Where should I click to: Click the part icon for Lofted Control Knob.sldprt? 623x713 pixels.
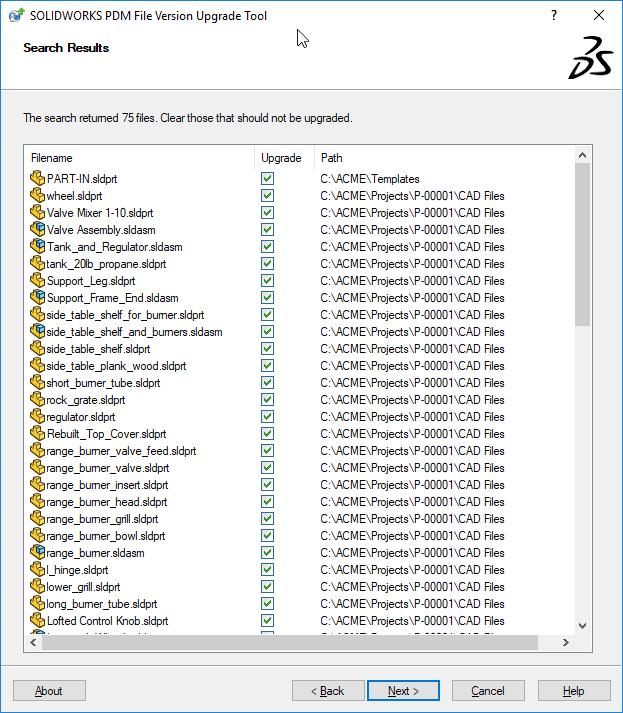pos(37,620)
